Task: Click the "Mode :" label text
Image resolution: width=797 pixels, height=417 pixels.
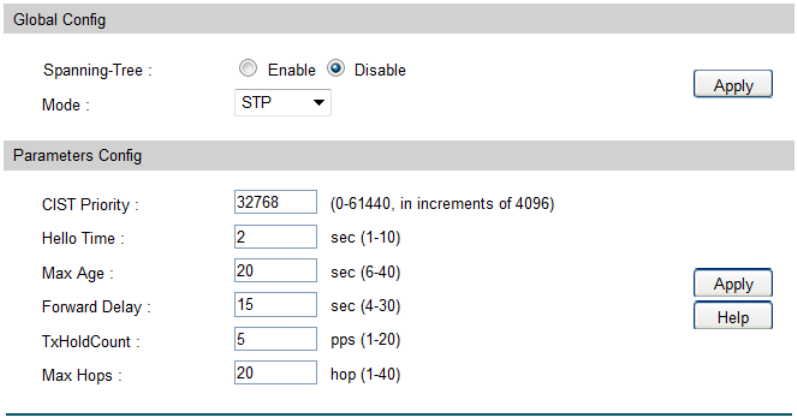Action: [66, 104]
